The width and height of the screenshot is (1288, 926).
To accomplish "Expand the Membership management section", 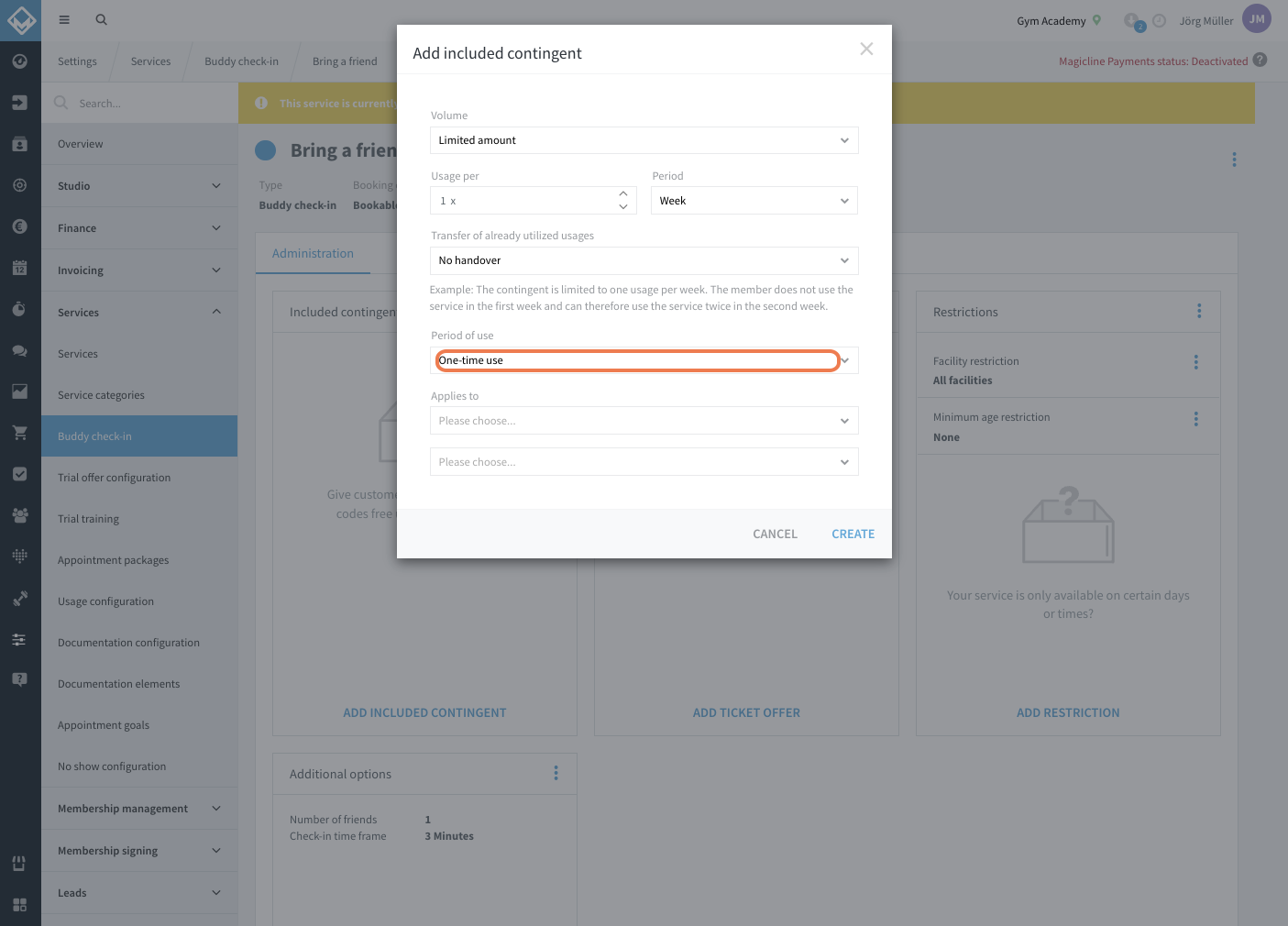I will click(x=139, y=809).
